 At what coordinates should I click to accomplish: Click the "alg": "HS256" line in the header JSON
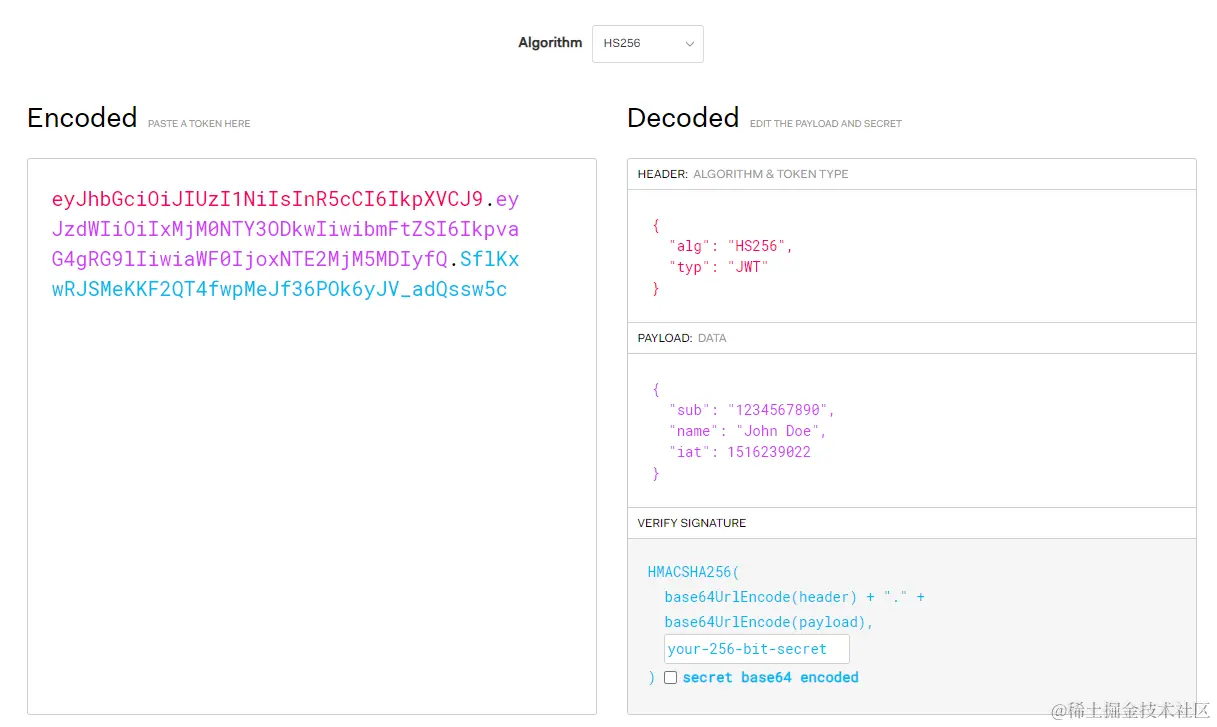pyautogui.click(x=730, y=246)
